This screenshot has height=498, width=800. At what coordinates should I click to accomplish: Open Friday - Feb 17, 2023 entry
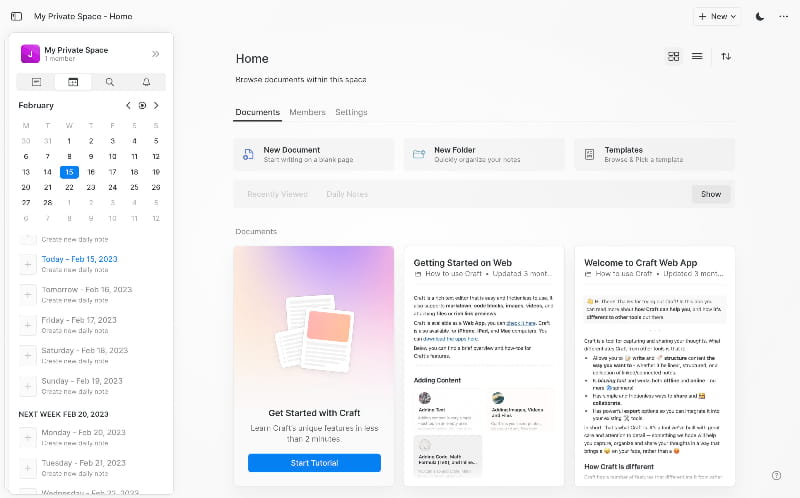click(79, 320)
